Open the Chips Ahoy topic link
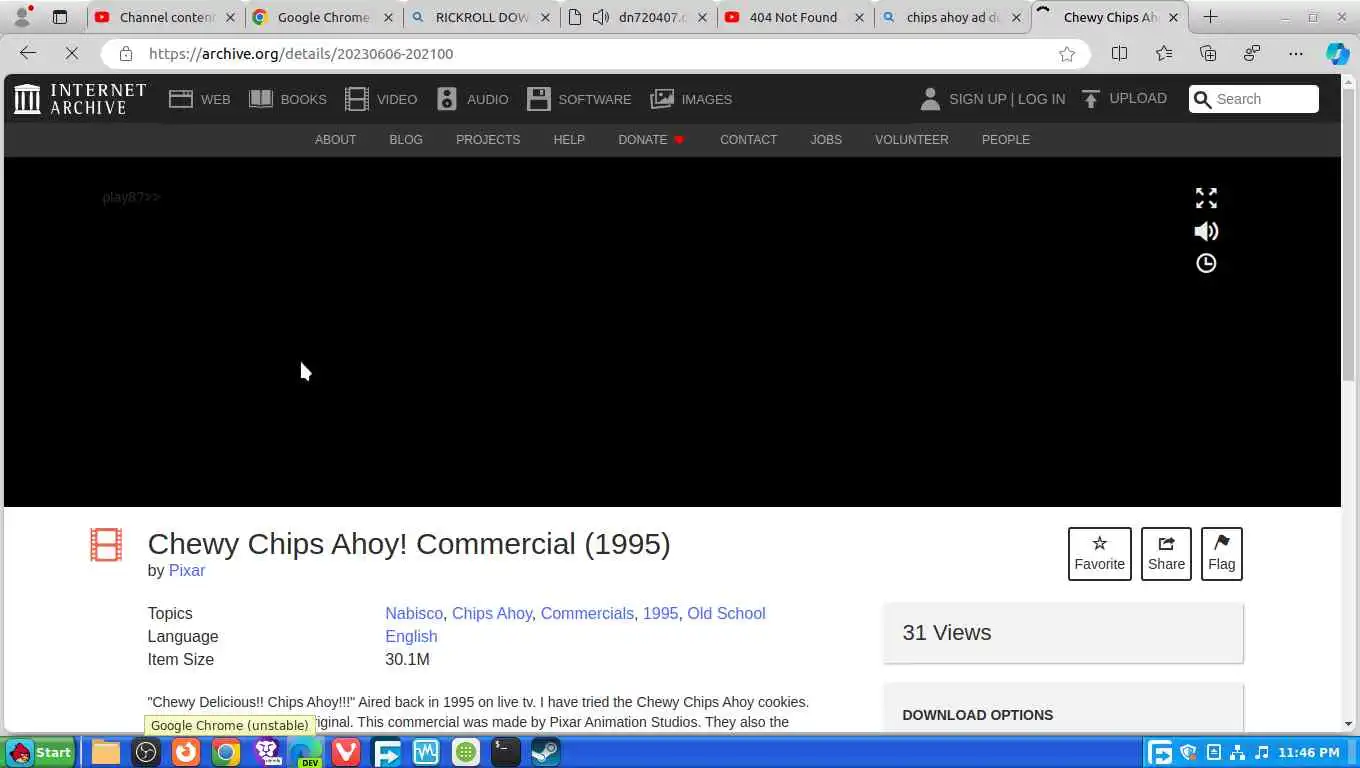1360x768 pixels. (492, 613)
